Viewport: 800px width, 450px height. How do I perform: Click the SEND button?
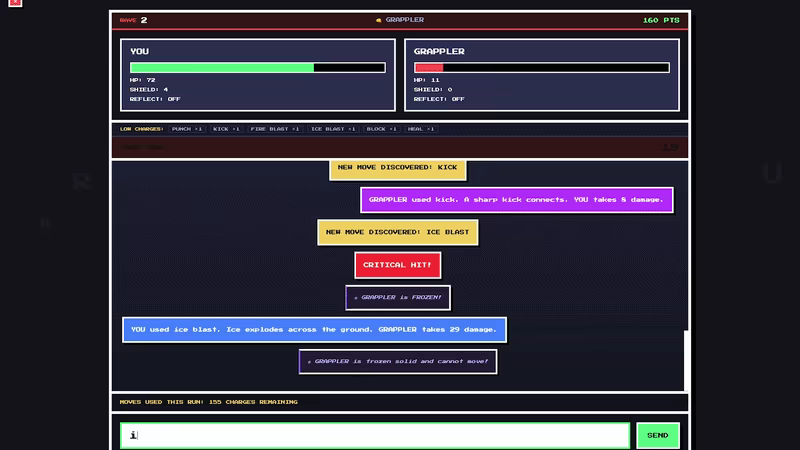click(658, 435)
